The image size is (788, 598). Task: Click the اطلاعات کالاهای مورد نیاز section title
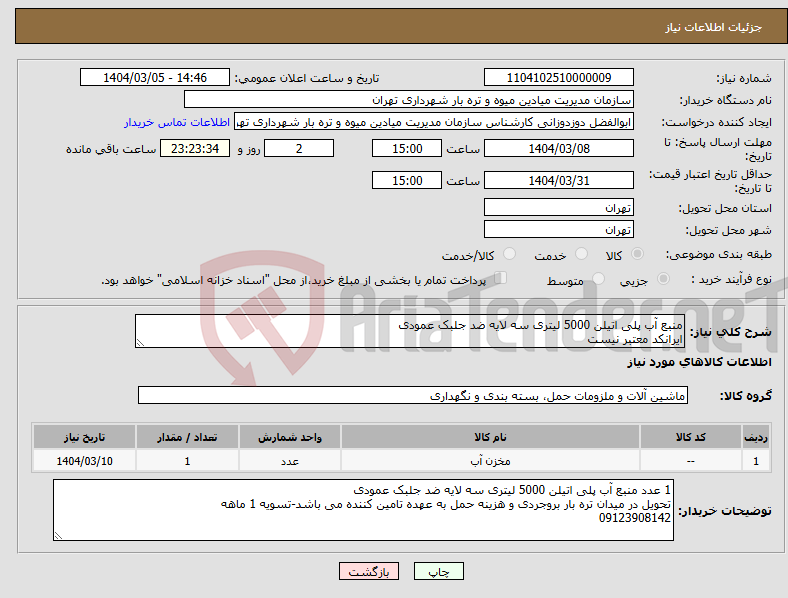click(x=699, y=362)
